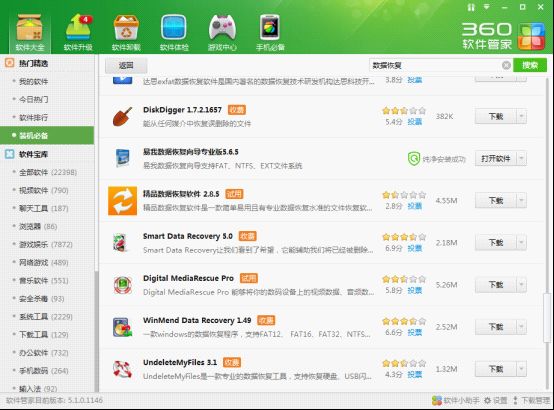This screenshot has width=554, height=410.
Task: Focus the 数据恢复 search input field
Action: tap(435, 65)
